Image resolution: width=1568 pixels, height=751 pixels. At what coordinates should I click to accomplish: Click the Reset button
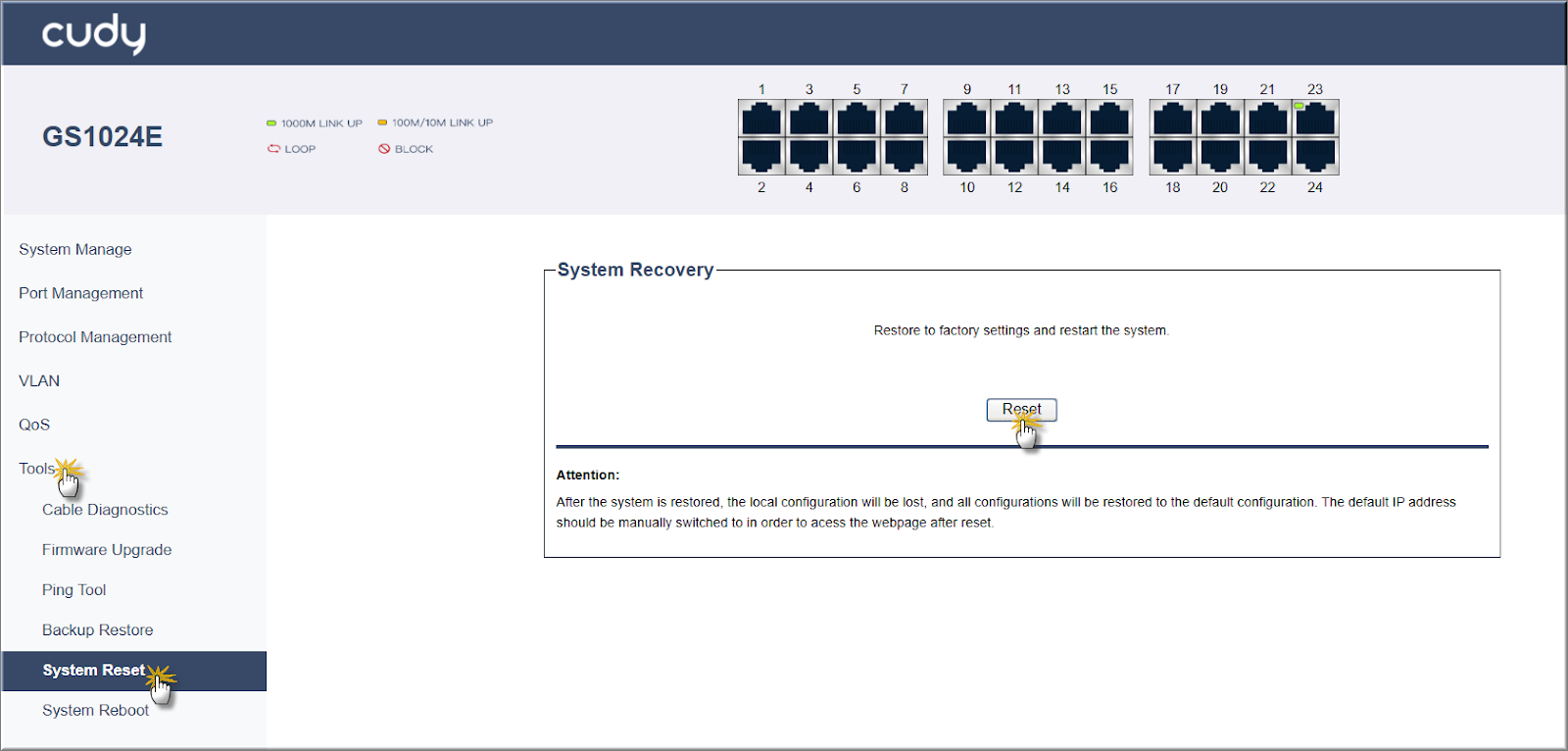1021,410
